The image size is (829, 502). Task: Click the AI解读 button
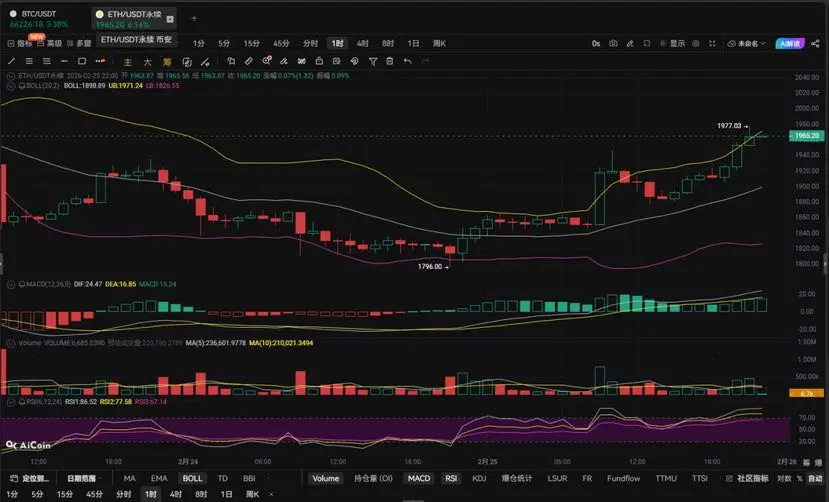coord(790,43)
